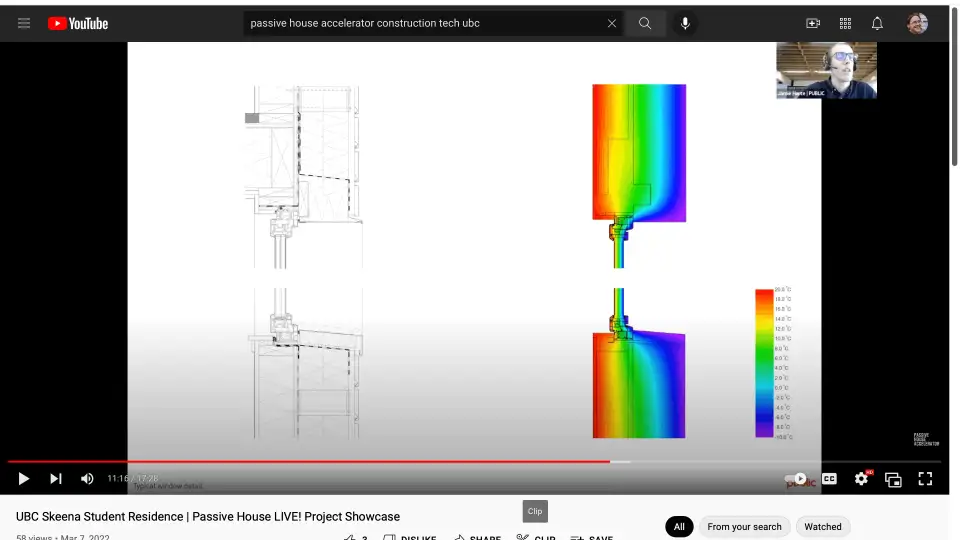Select the 'From your search' chip
This screenshot has width=960, height=540.
[x=744, y=527]
